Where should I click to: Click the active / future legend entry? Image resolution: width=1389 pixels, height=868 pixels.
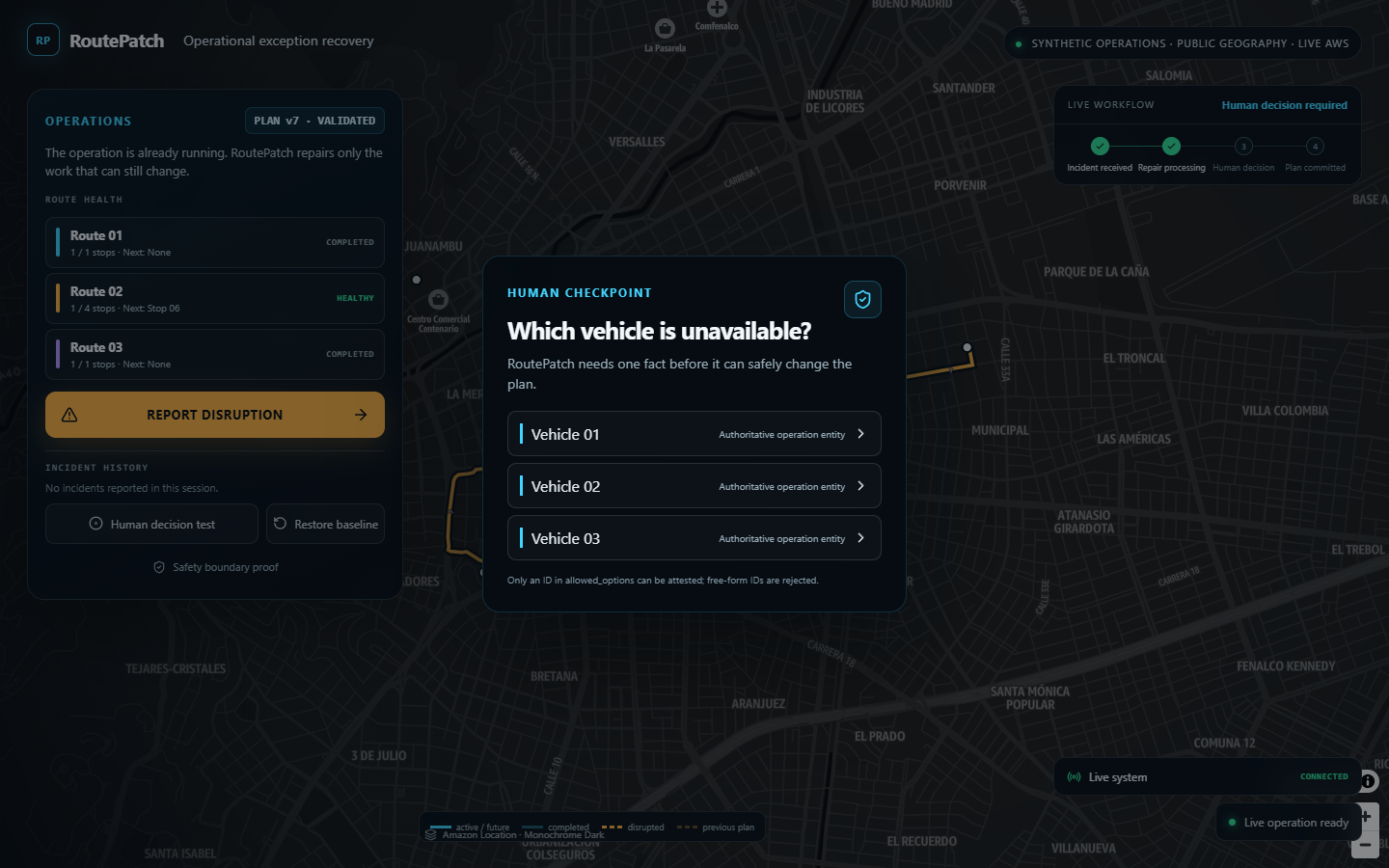470,827
